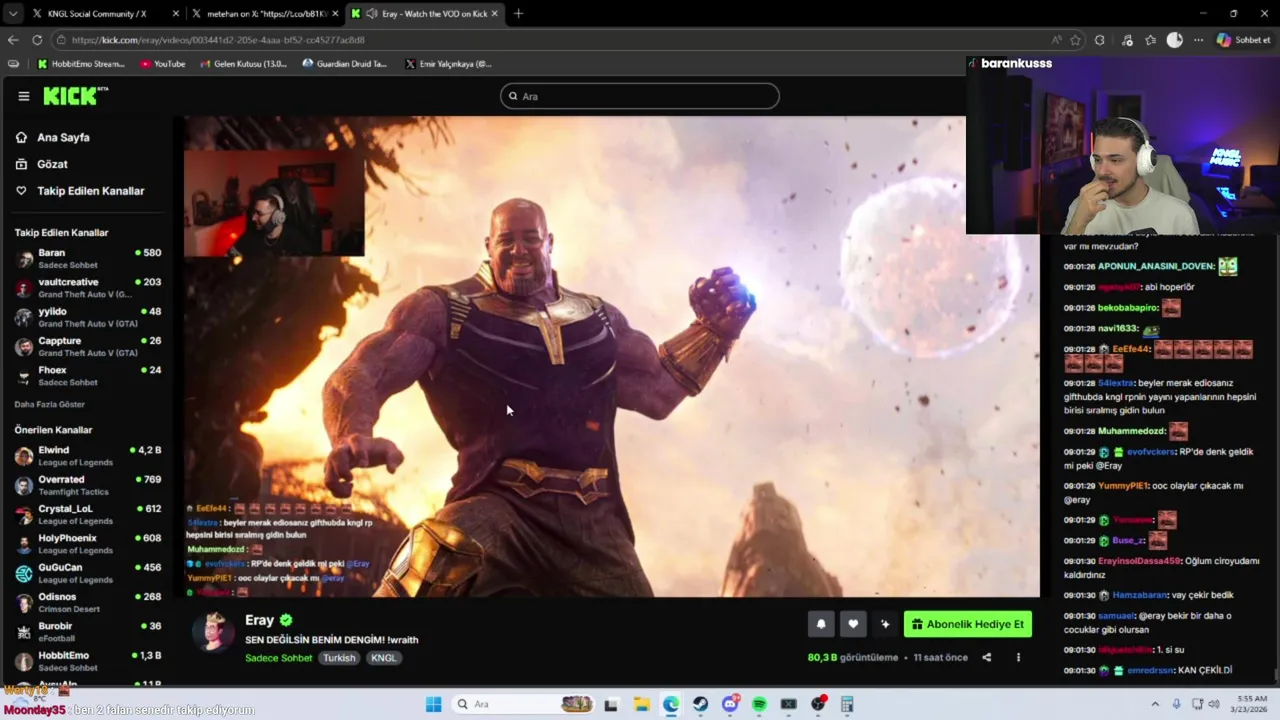The height and width of the screenshot is (720, 1280).
Task: Open Elwind recommended channel
Action: [x=88, y=456]
